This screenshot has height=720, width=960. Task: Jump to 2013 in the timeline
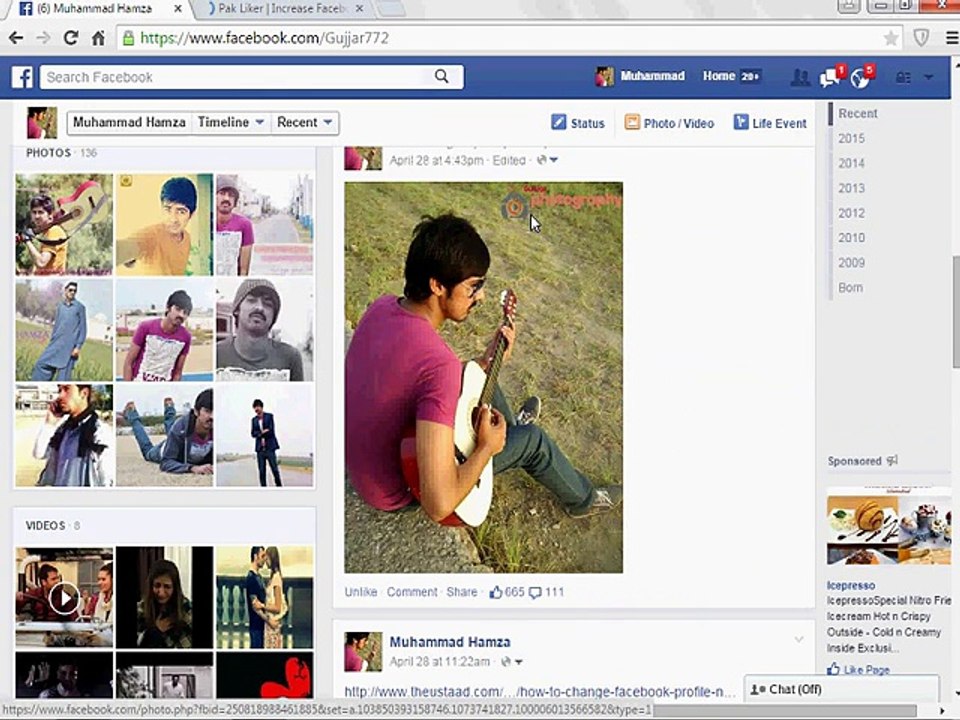pyautogui.click(x=852, y=188)
